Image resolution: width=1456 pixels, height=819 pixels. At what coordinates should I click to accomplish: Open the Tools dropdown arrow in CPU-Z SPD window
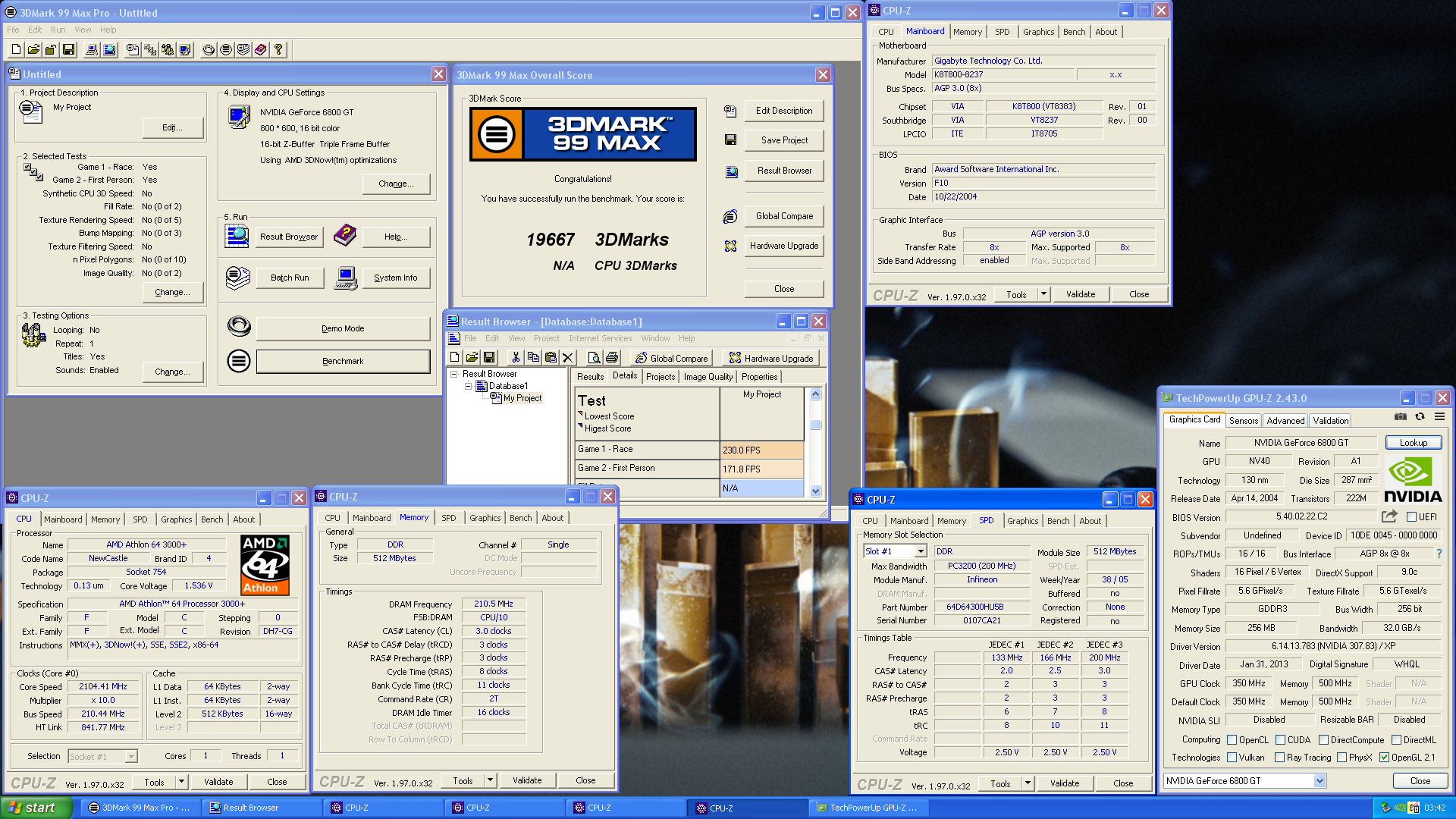pos(1028,783)
